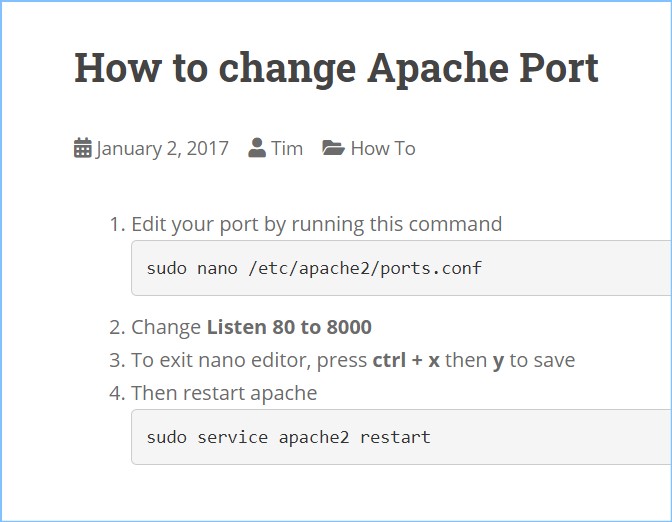Click "Edit your port by running this command"
The width and height of the screenshot is (672, 522).
[316, 224]
